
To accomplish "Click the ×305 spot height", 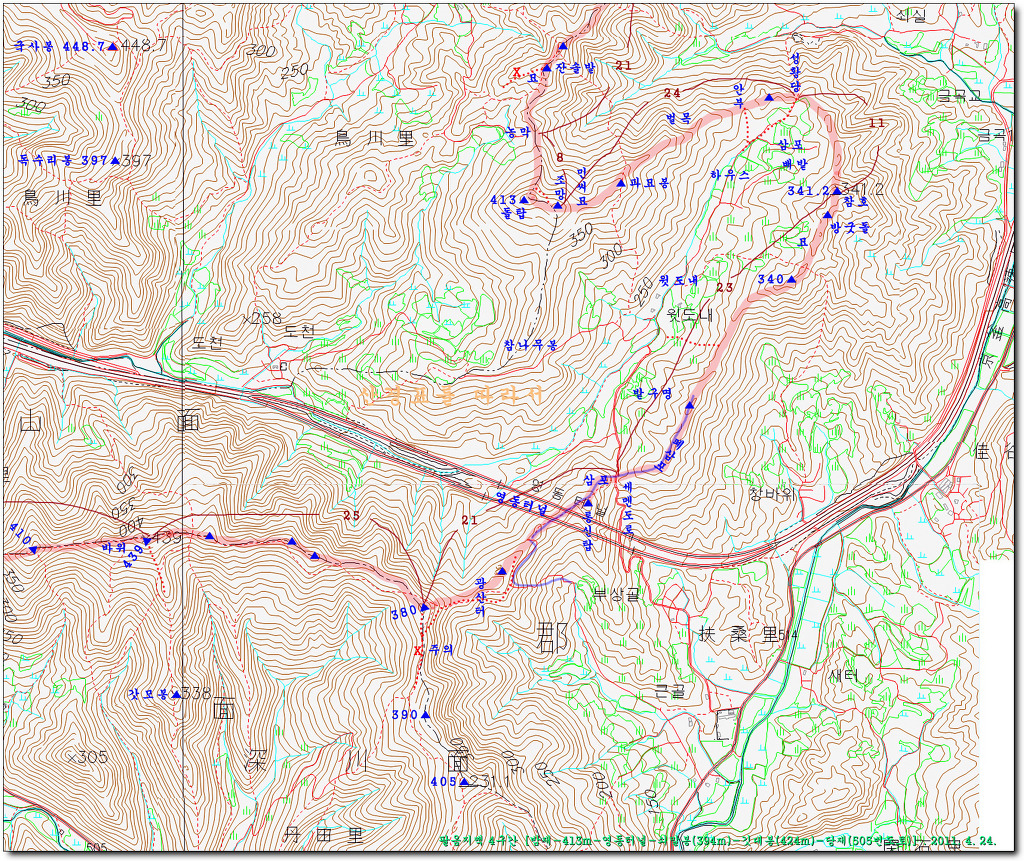I will click(x=87, y=757).
